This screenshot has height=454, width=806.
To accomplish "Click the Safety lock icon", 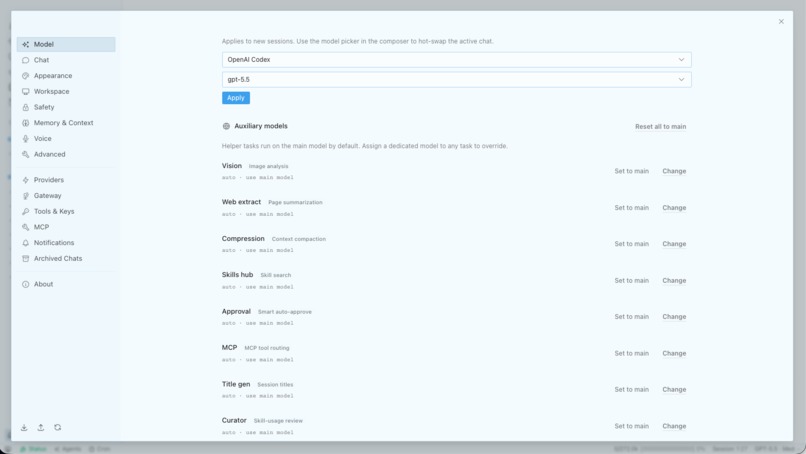I will pyautogui.click(x=25, y=107).
